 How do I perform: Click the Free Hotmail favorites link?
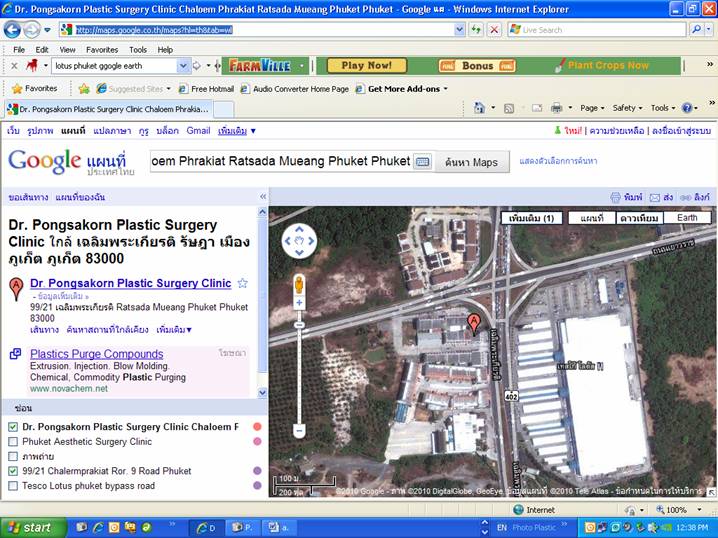[207, 89]
